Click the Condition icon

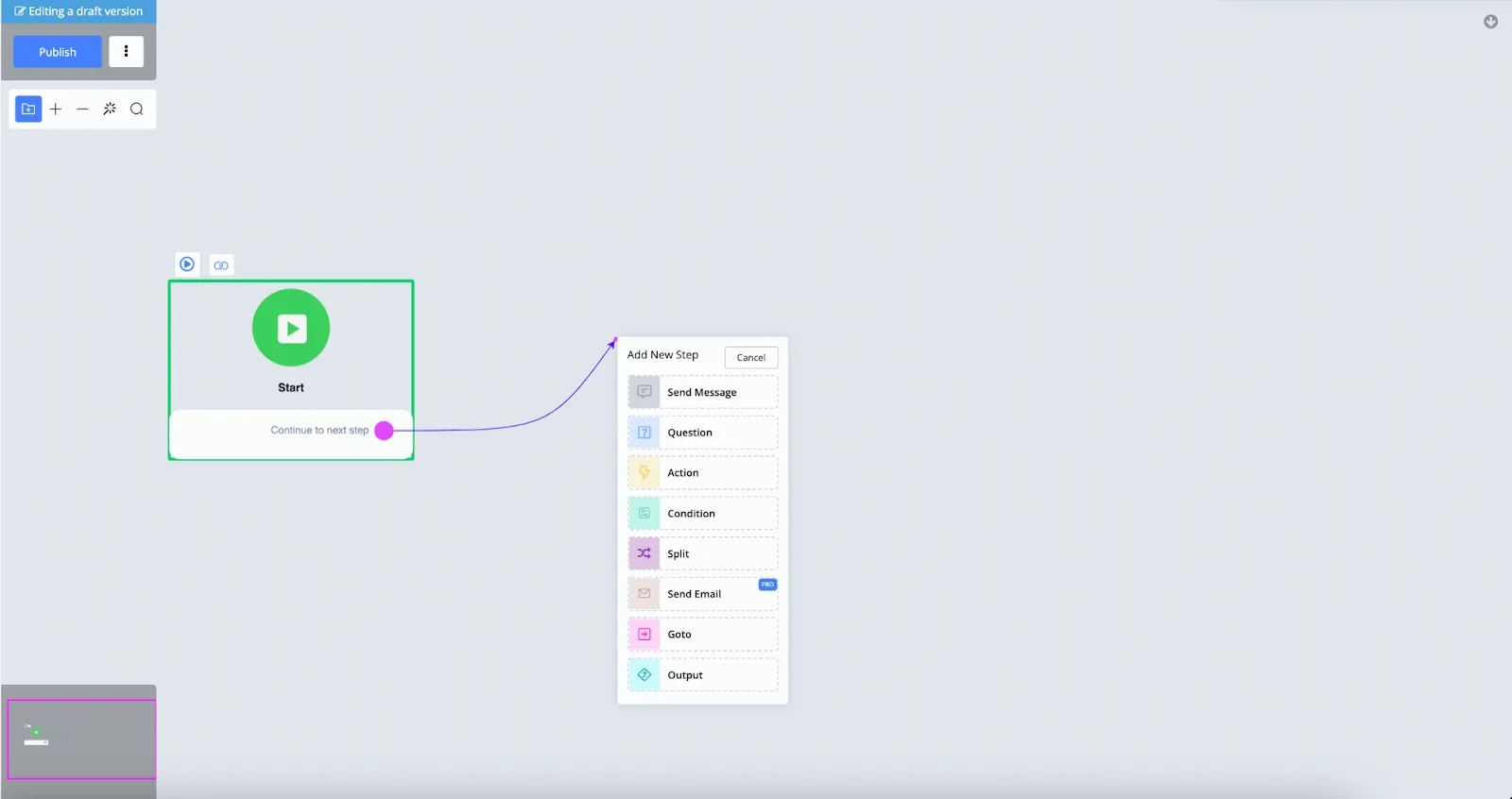click(644, 513)
